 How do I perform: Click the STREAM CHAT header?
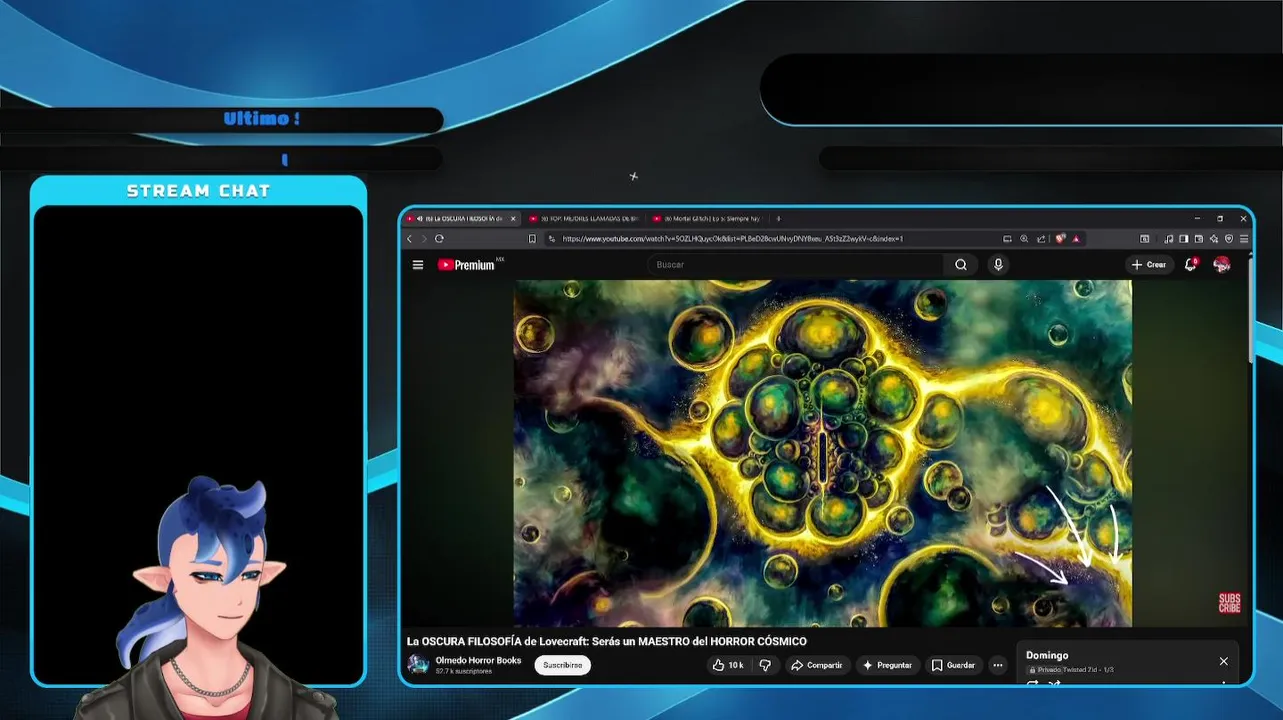coord(198,191)
